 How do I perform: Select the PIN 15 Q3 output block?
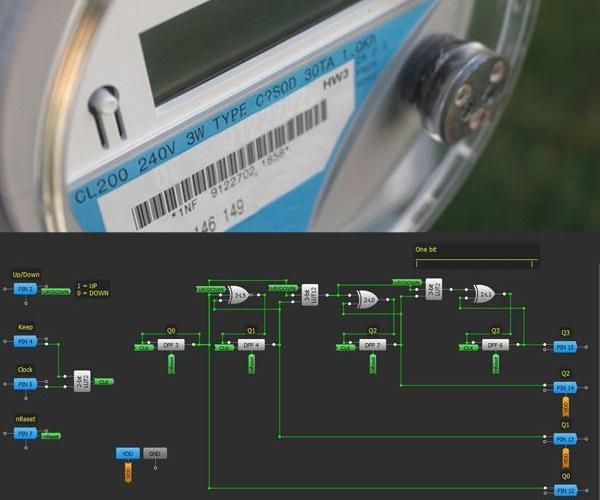tap(565, 347)
